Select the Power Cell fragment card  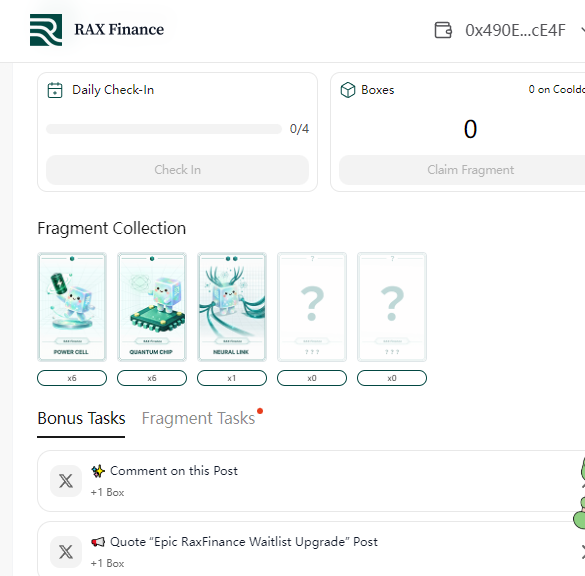coord(72,307)
